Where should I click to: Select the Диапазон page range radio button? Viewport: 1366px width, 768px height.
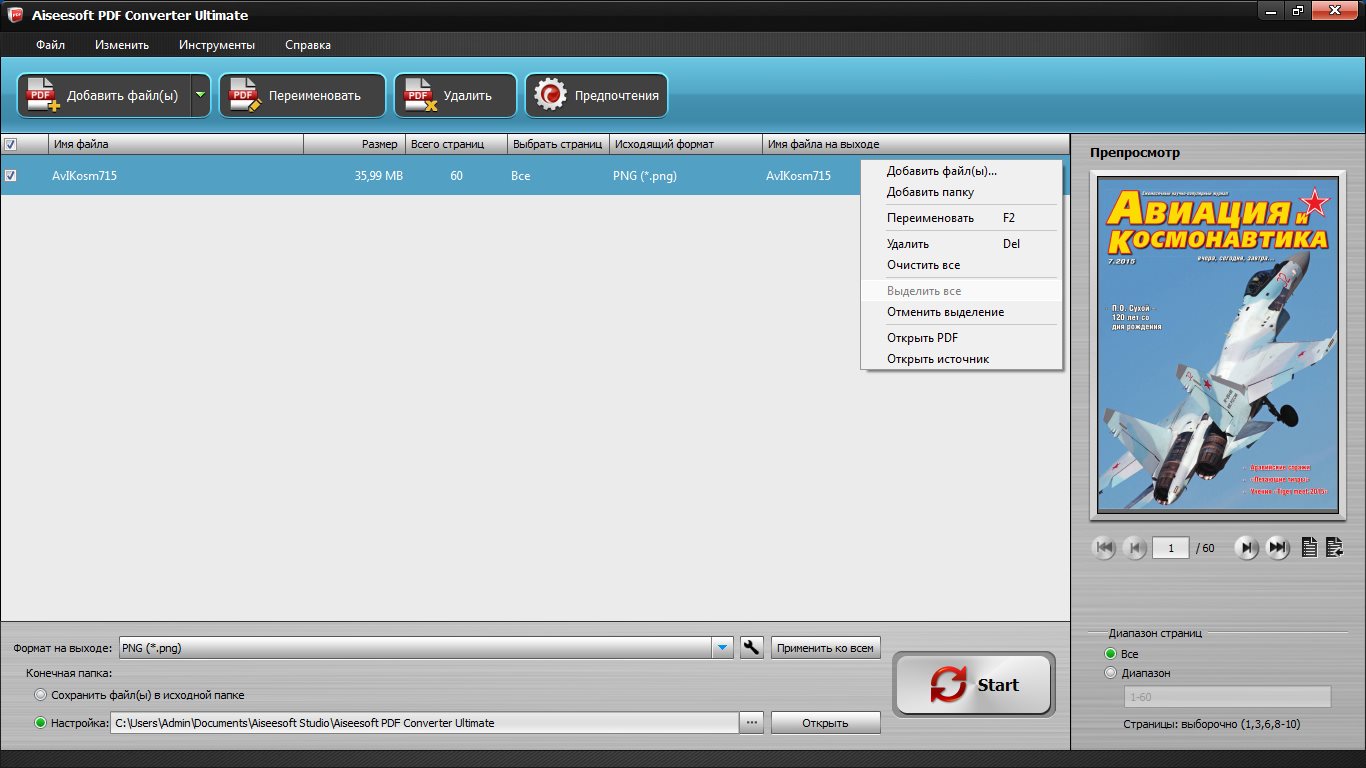coord(1110,673)
